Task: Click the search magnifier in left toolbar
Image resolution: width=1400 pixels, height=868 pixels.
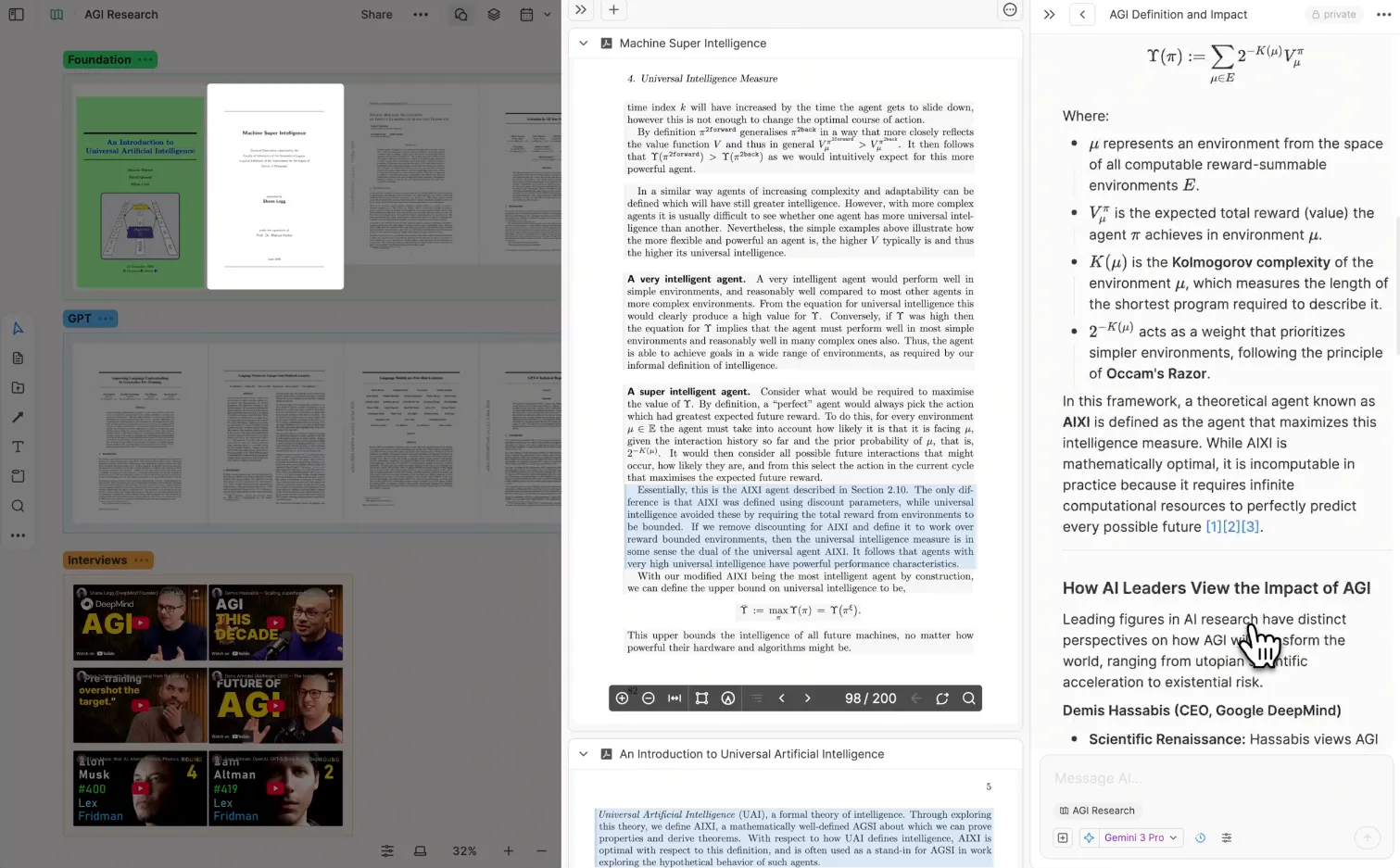Action: (18, 506)
